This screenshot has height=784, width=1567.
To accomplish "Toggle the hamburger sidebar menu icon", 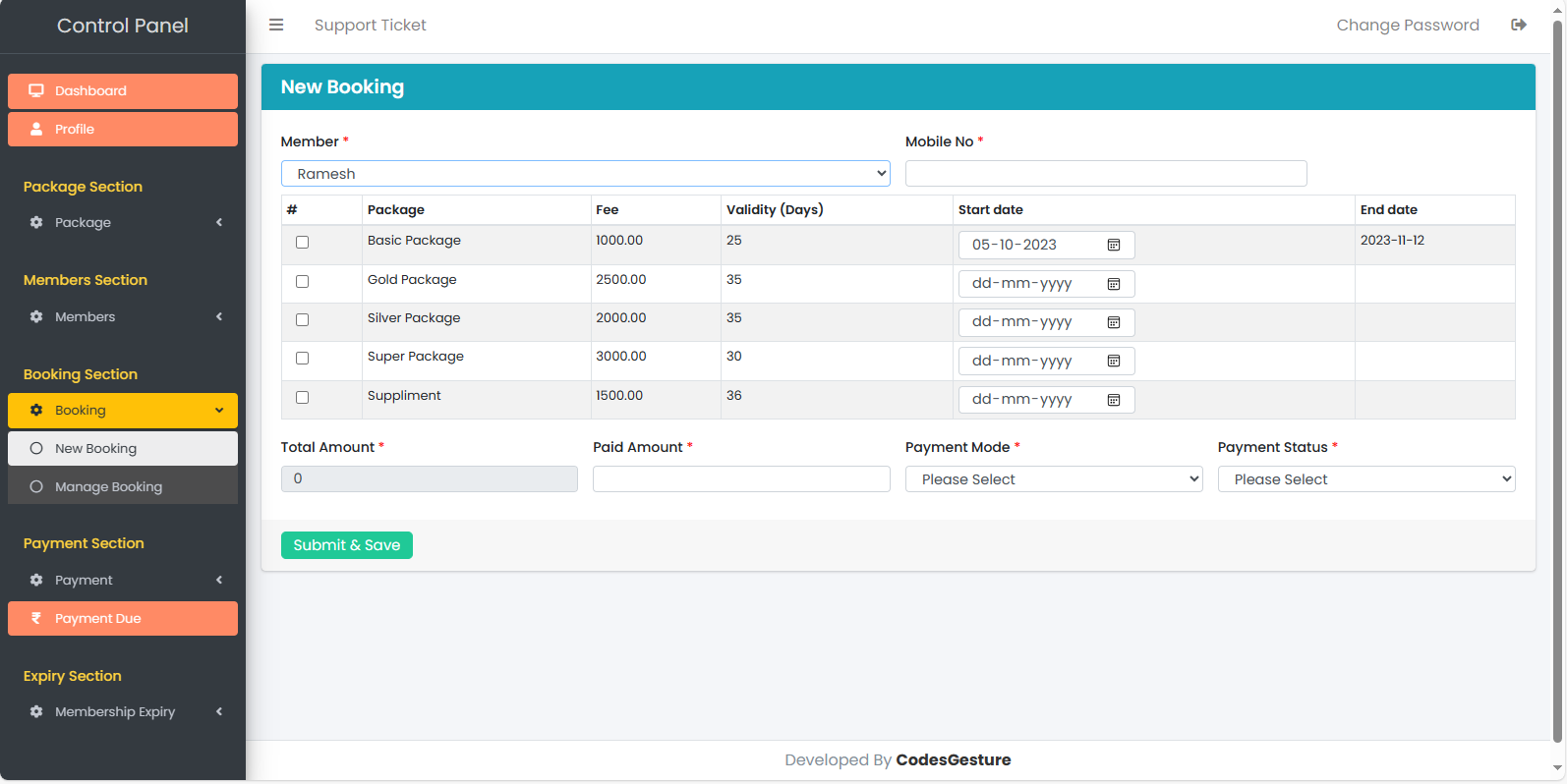I will pos(276,25).
